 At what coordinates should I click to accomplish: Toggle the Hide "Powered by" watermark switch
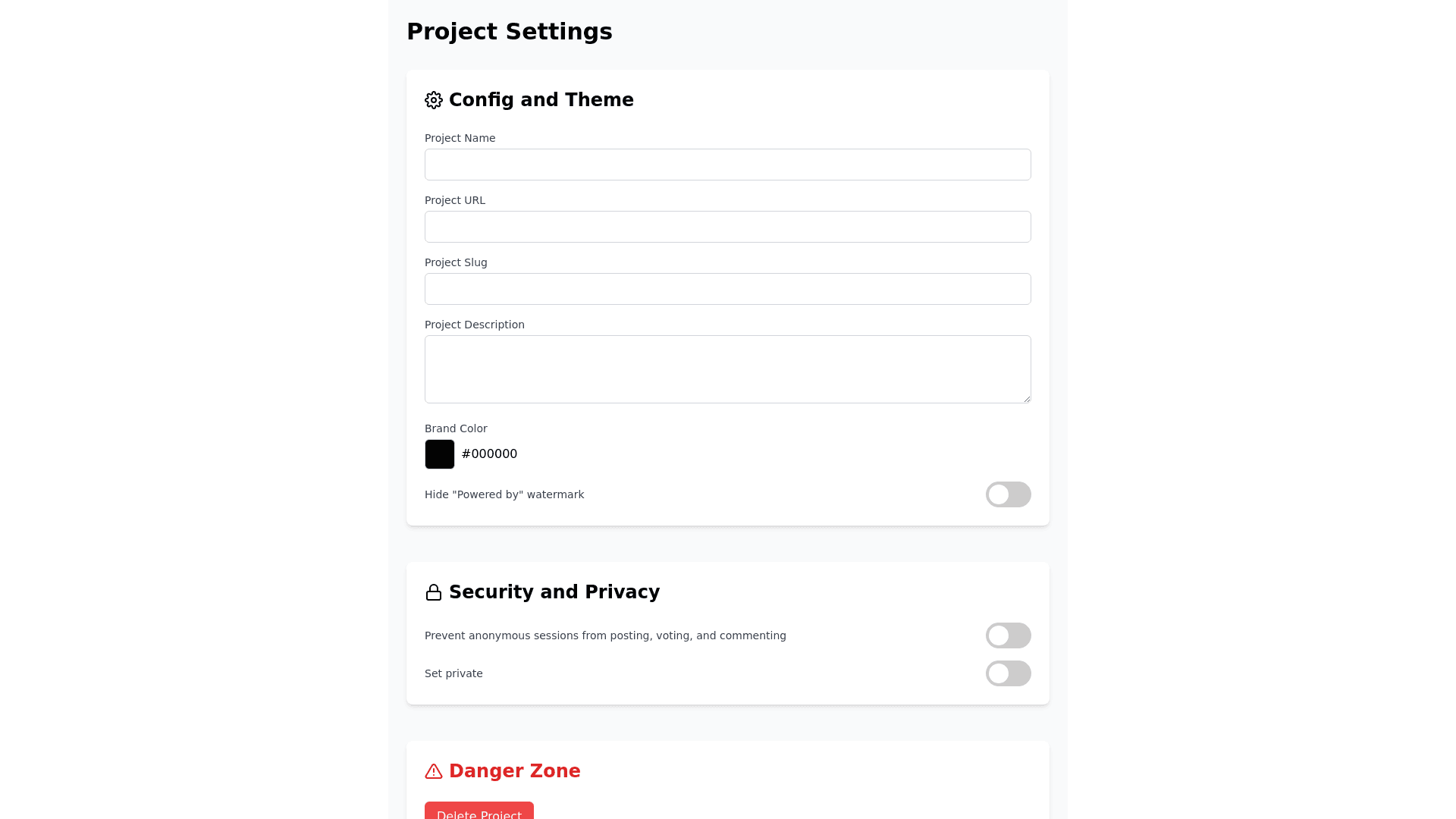click(1008, 494)
